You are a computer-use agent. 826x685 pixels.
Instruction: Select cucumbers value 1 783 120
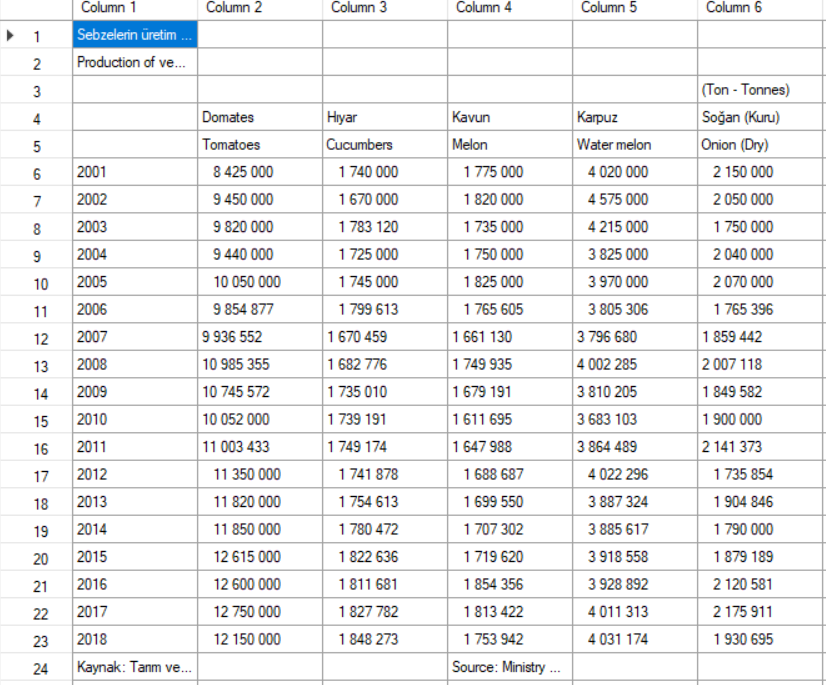[385, 227]
